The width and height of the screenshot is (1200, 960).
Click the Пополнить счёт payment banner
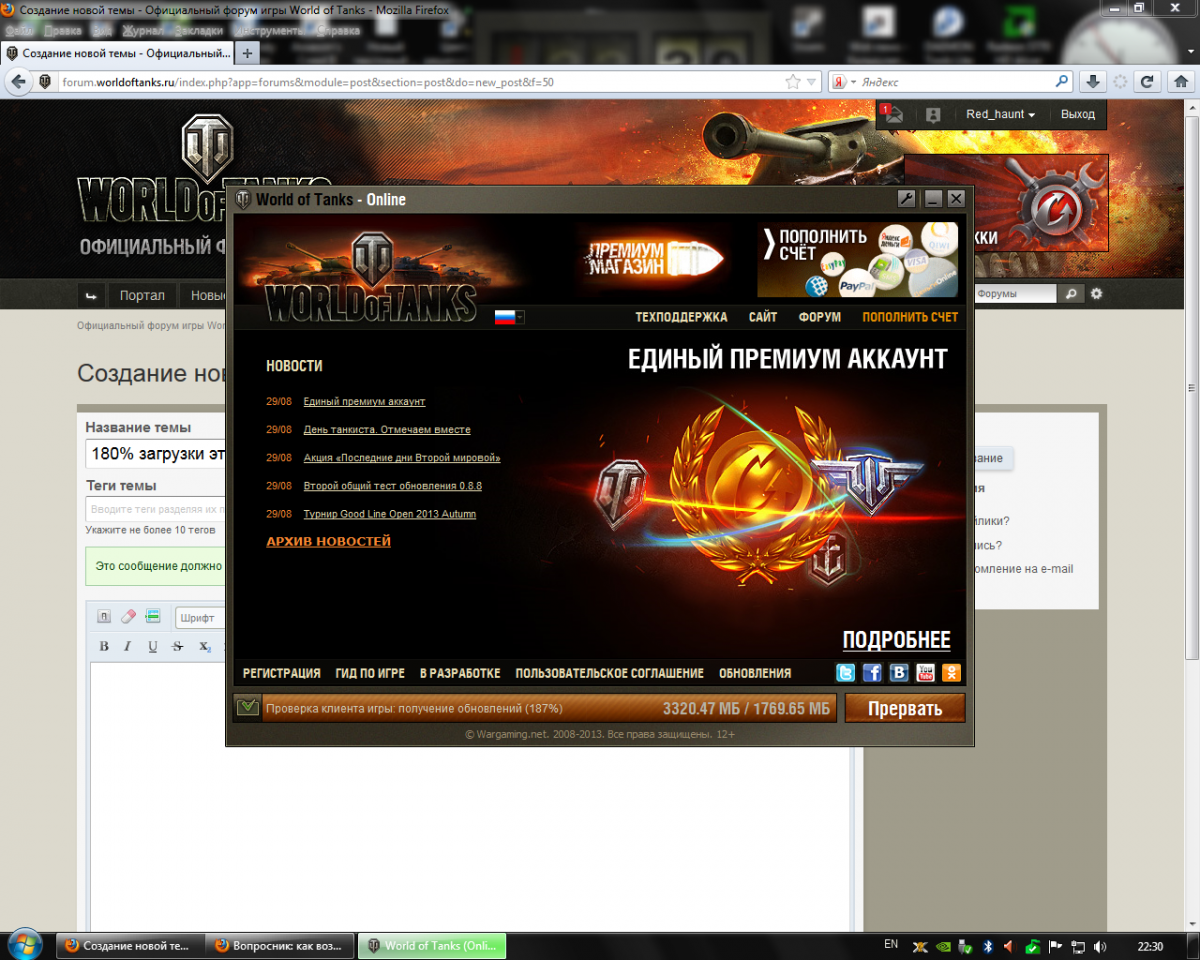tap(859, 260)
